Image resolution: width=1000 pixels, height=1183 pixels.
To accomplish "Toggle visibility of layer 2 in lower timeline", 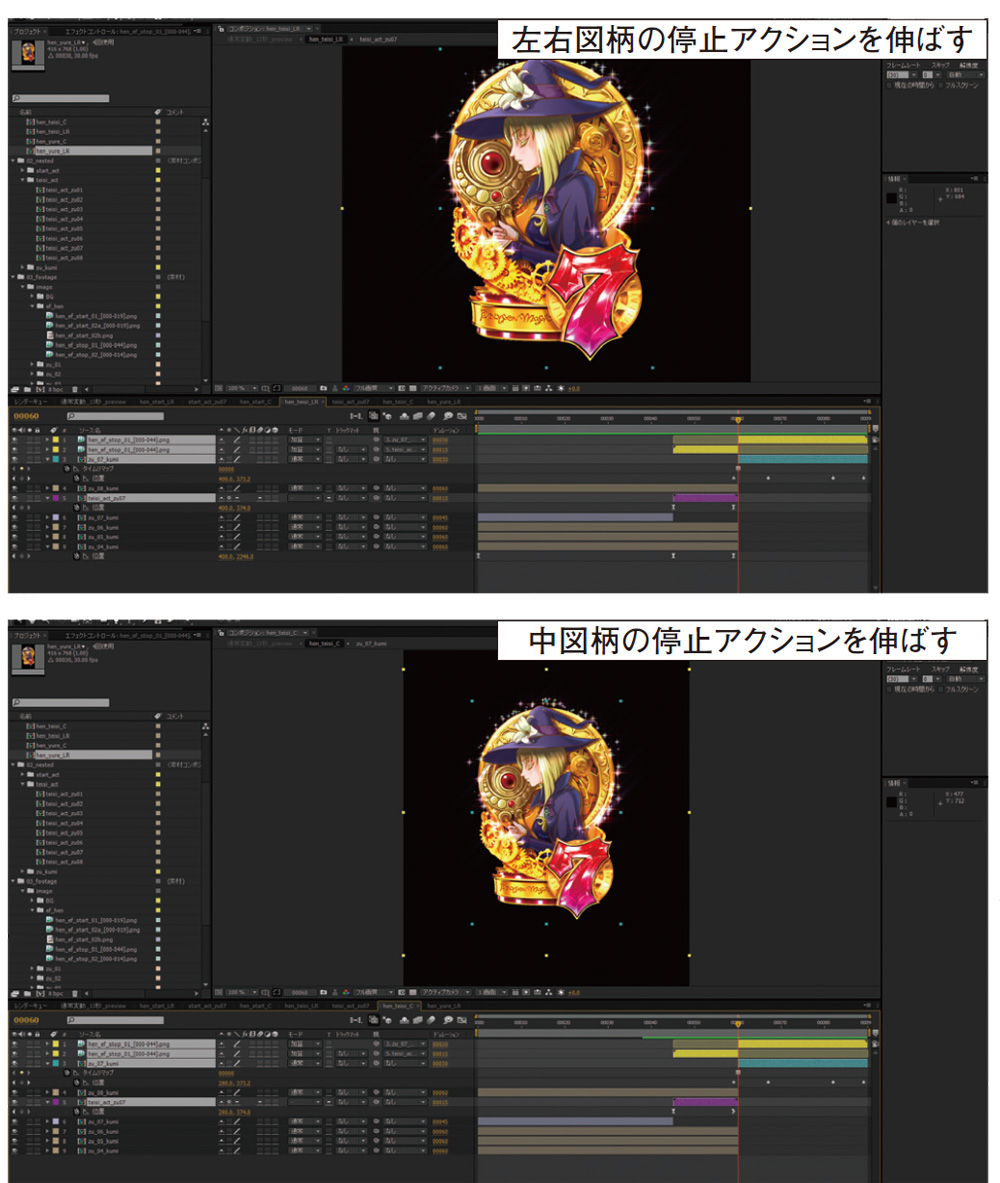I will (14, 1053).
